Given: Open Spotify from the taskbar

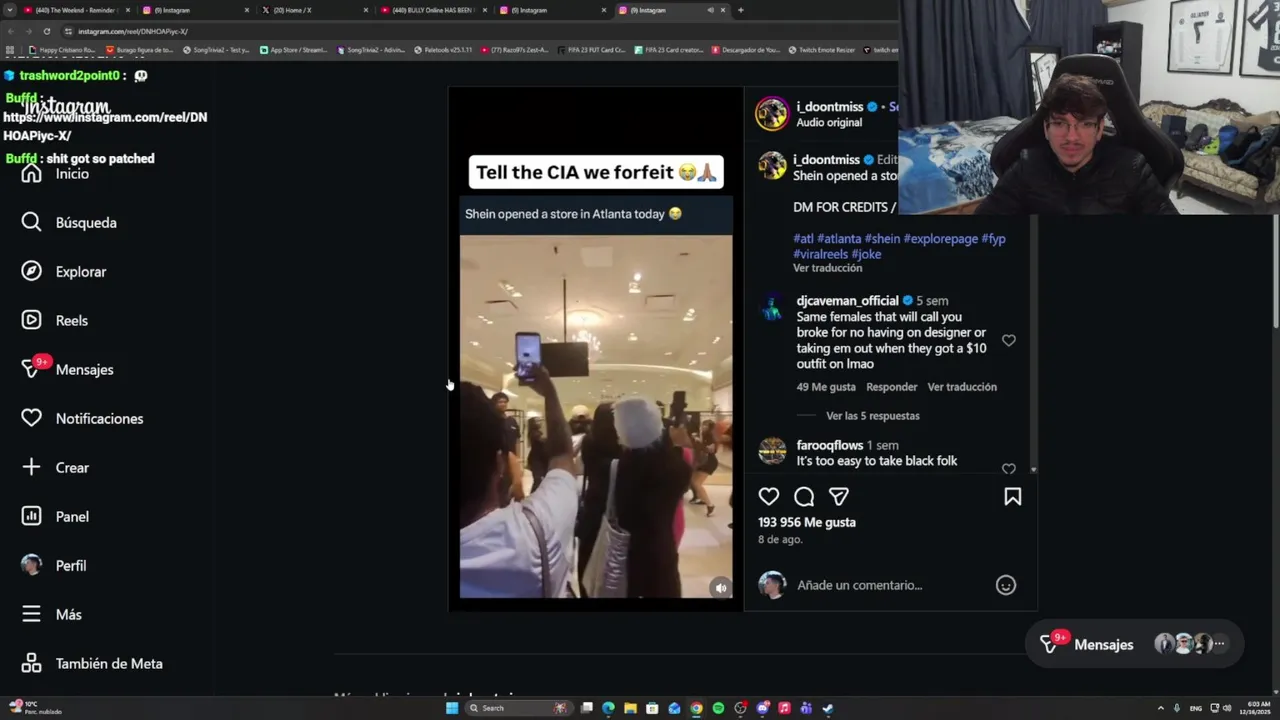Looking at the screenshot, I should click(x=718, y=708).
